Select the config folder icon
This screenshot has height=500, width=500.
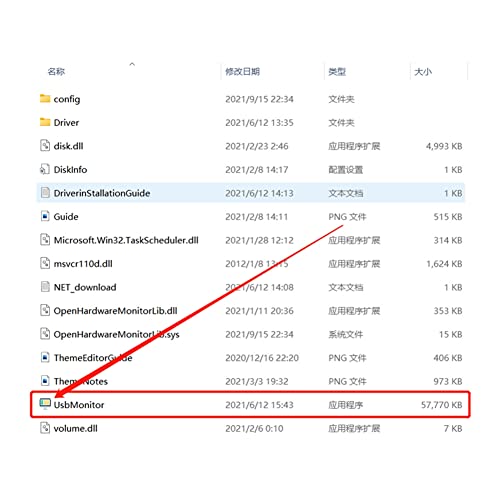45,99
